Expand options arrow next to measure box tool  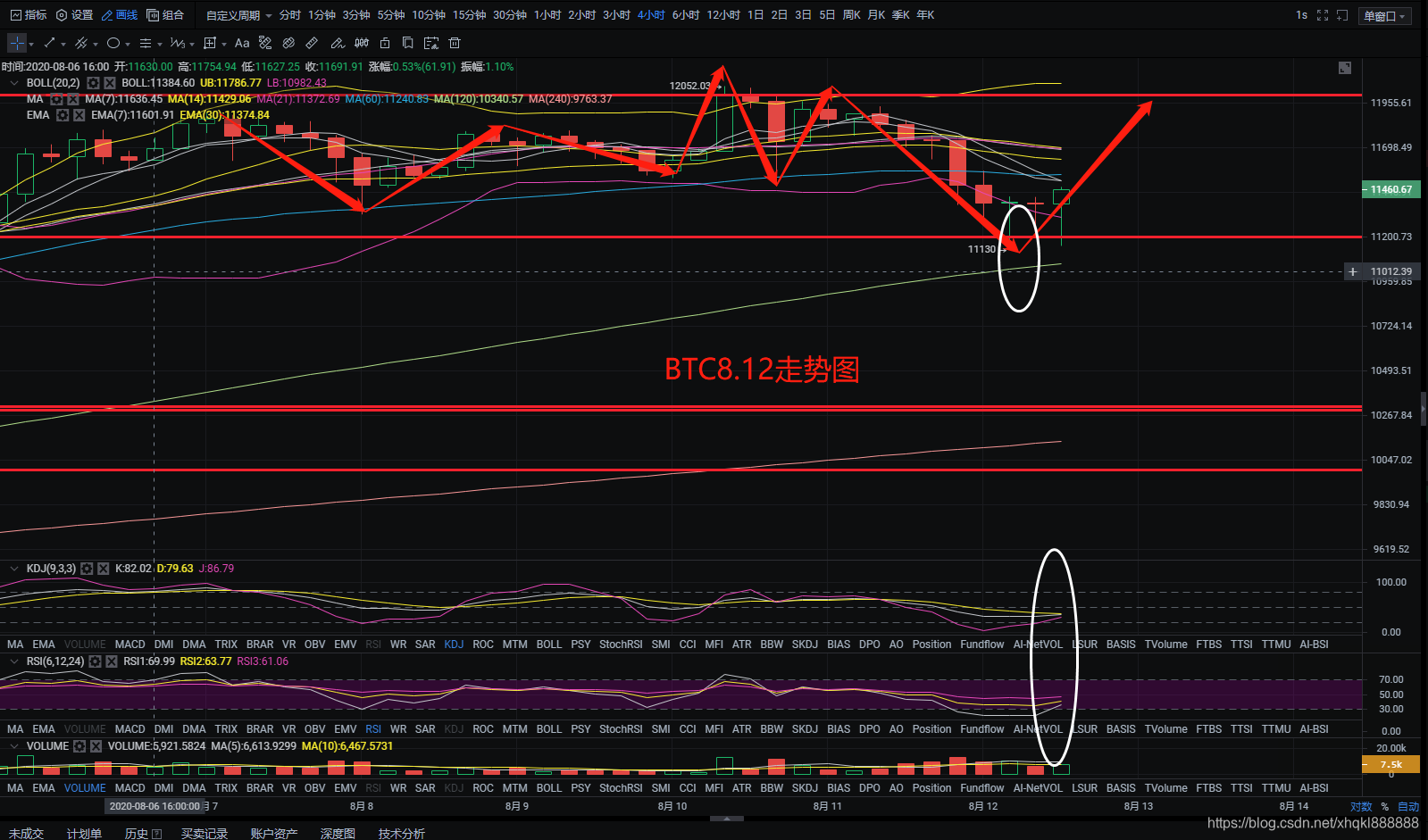(x=223, y=44)
